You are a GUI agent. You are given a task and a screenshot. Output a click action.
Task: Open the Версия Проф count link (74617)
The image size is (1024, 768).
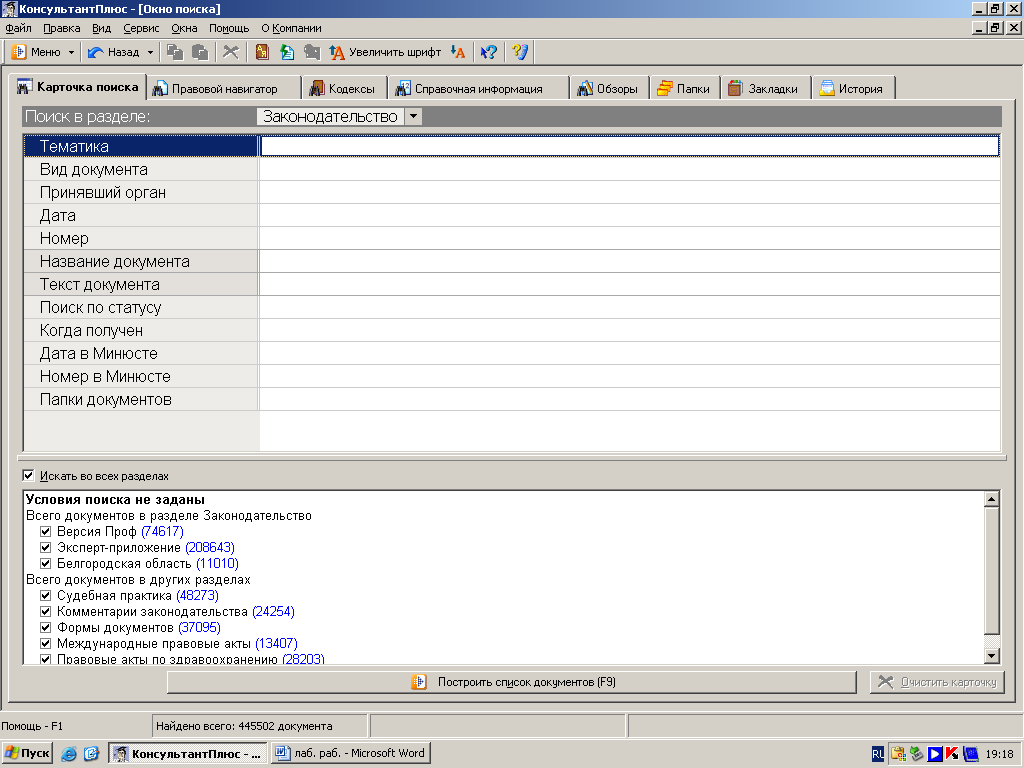(x=163, y=532)
